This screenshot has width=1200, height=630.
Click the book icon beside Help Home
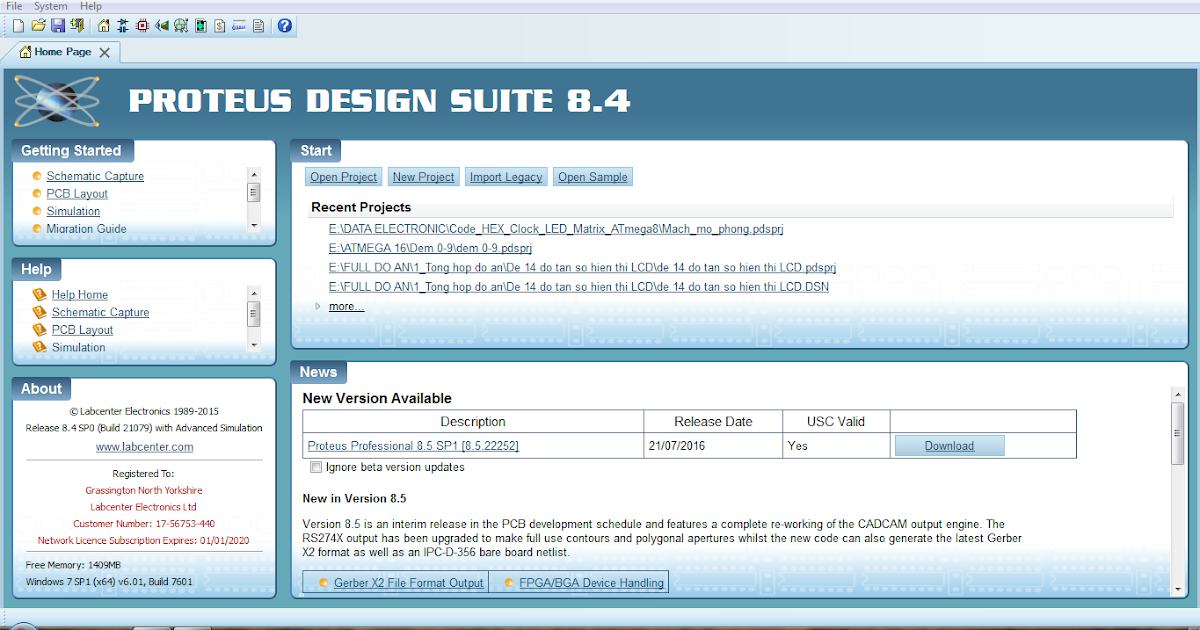pyautogui.click(x=40, y=295)
